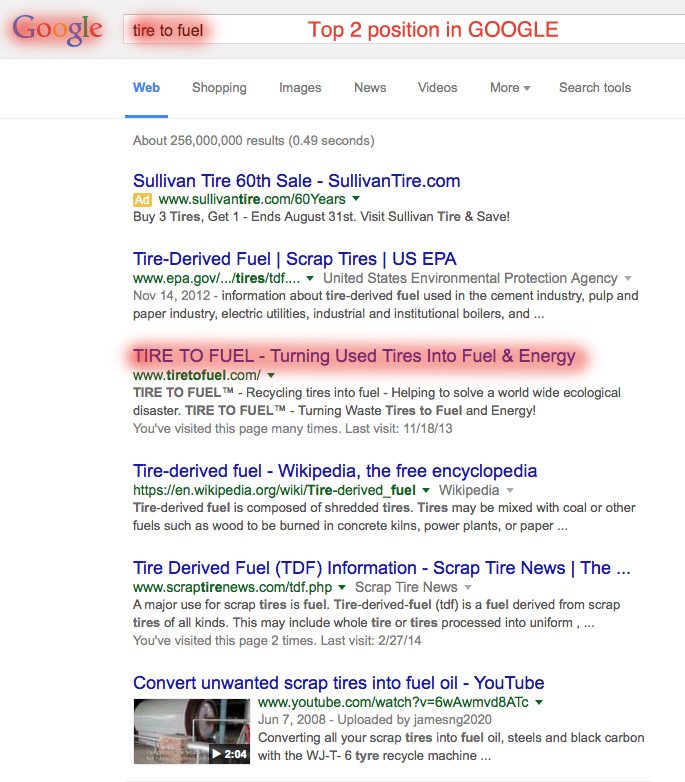Viewport: 685px width, 782px height.
Task: Switch to the Shopping tab
Action: [220, 88]
